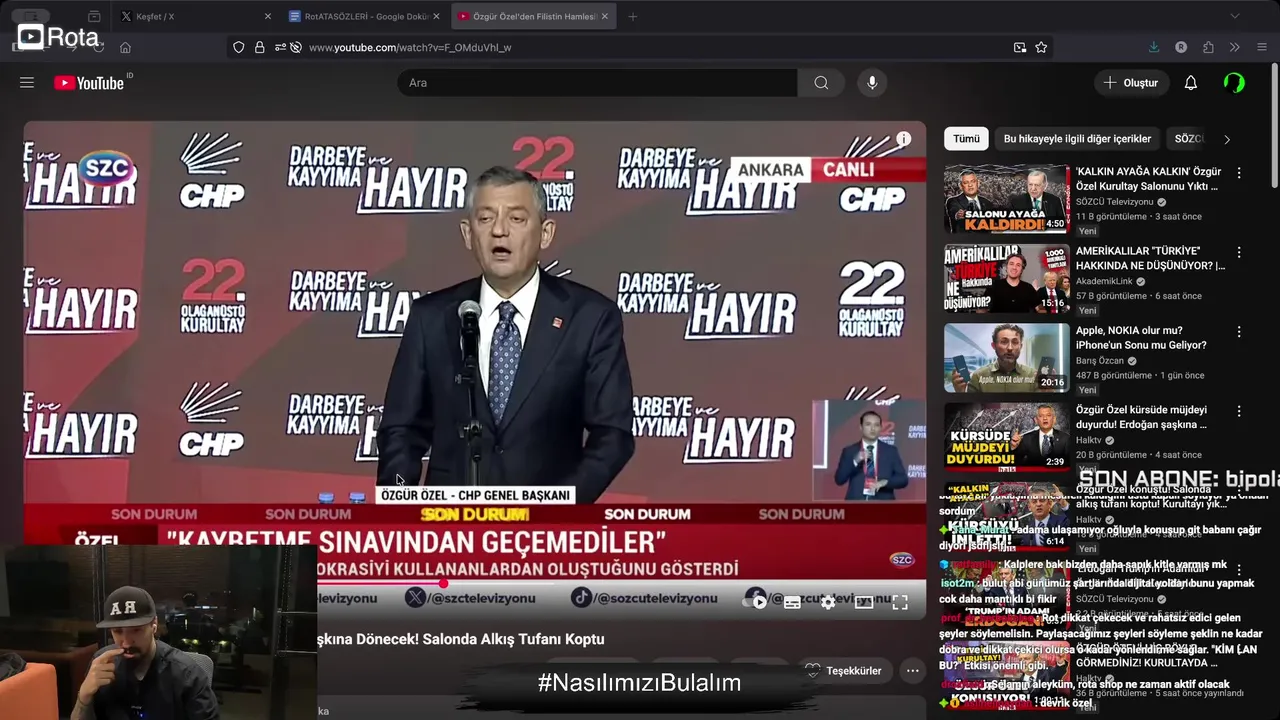Toggle subtitles in the video player
This screenshot has height=720, width=1280.
pos(792,602)
